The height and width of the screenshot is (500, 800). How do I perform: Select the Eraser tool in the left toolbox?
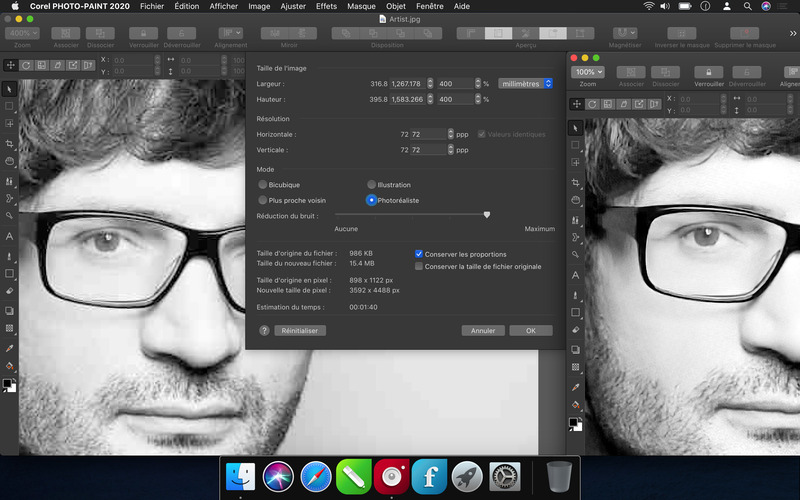[x=9, y=291]
